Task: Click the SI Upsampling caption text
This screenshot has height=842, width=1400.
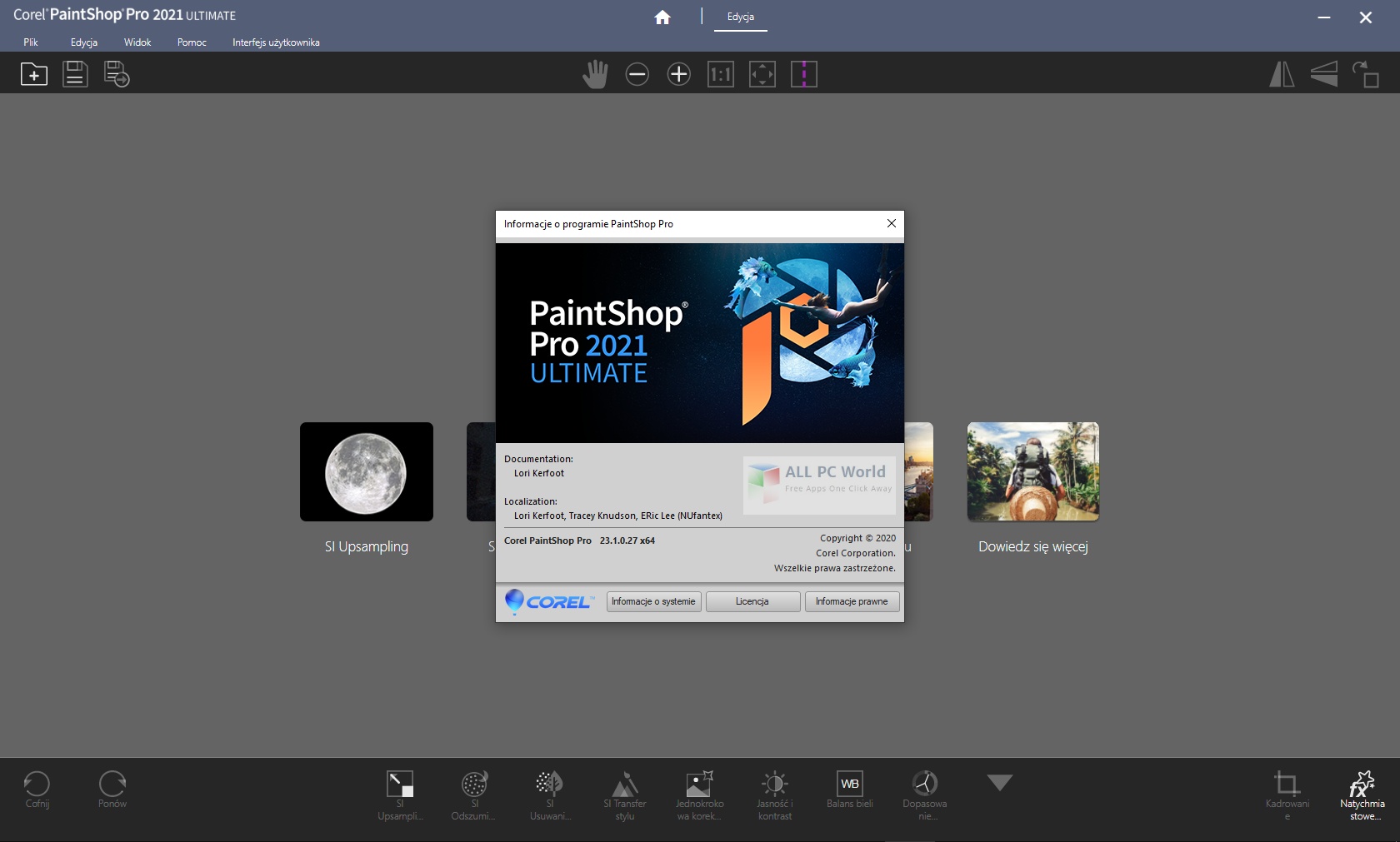Action: [x=367, y=546]
